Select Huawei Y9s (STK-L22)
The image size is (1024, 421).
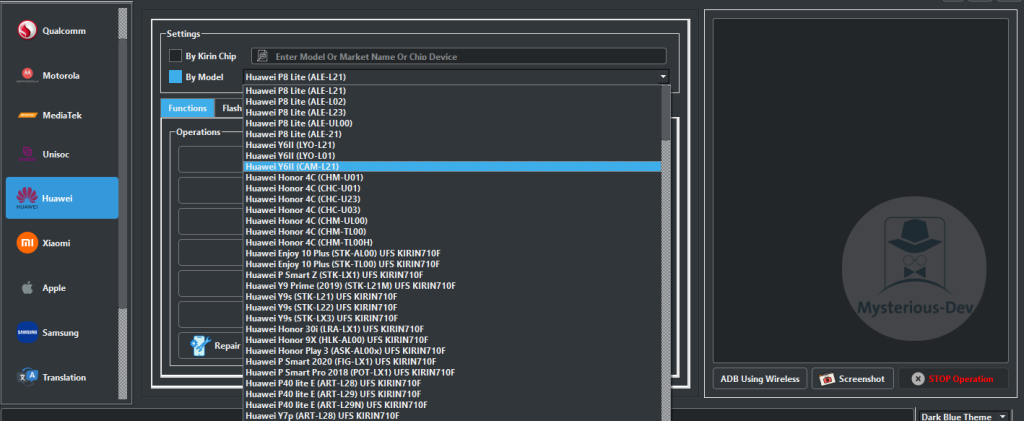[451, 307]
